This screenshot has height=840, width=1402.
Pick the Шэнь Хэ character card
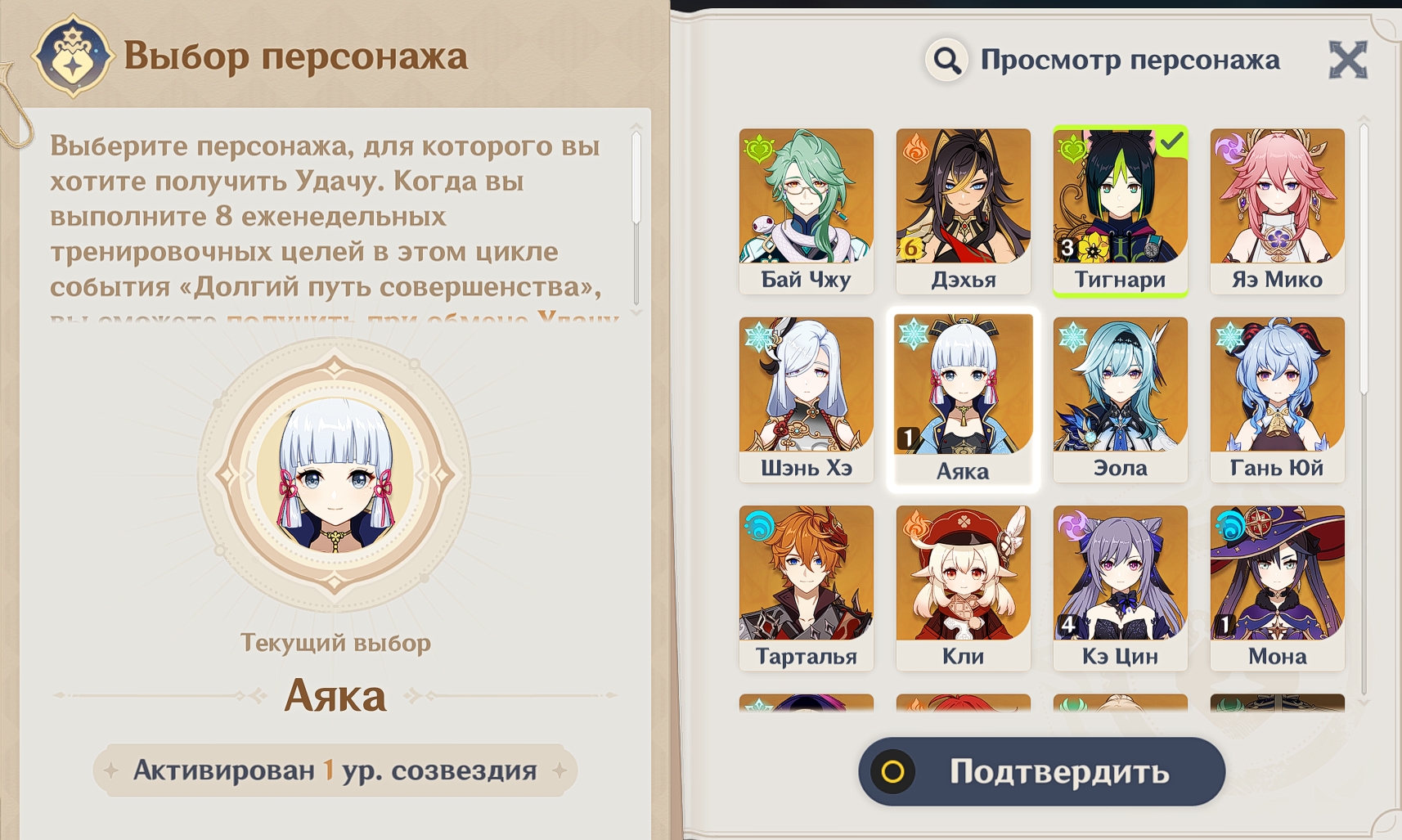pos(806,400)
